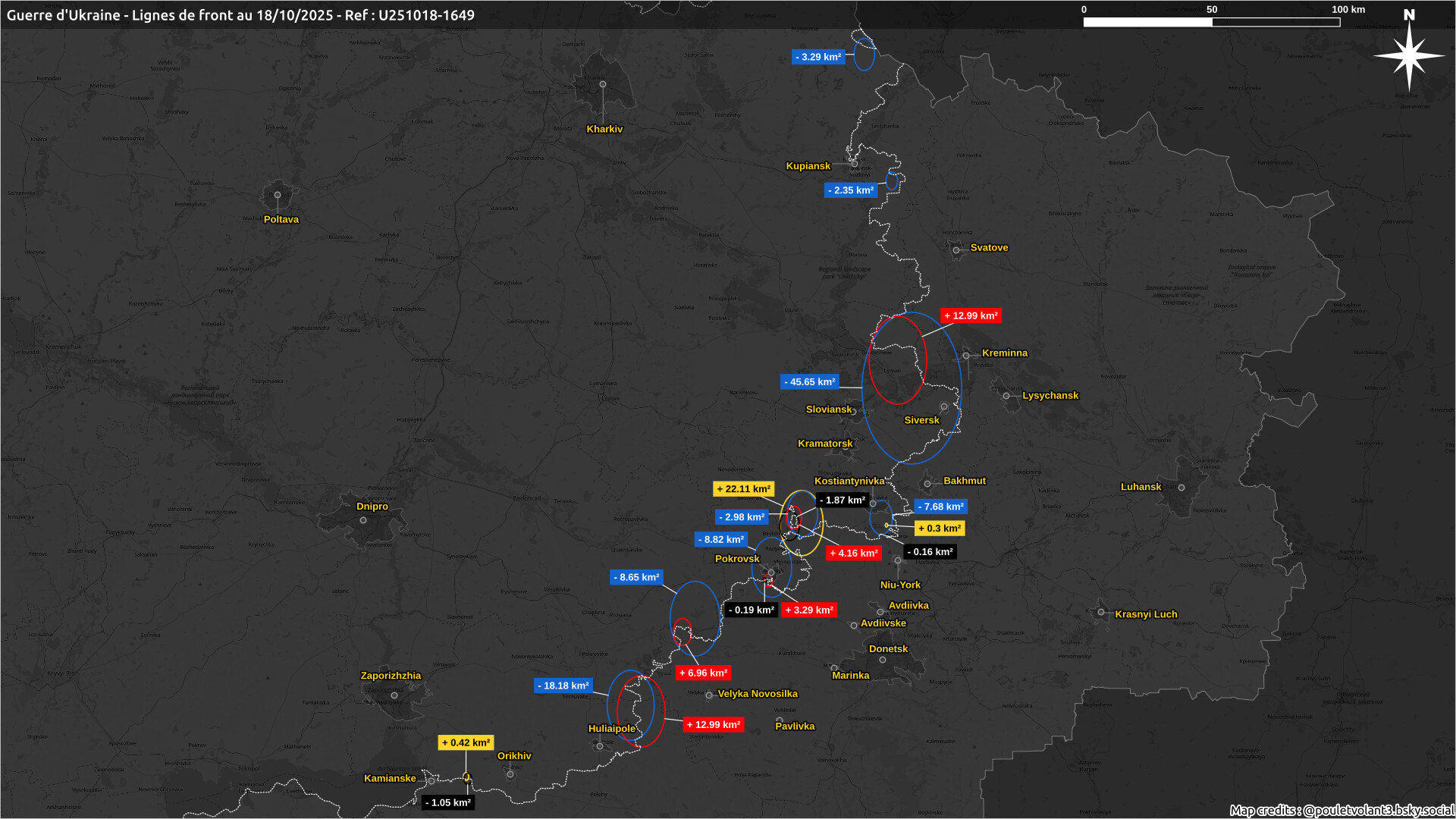Select the - 45.65 km² blue label

[809, 382]
